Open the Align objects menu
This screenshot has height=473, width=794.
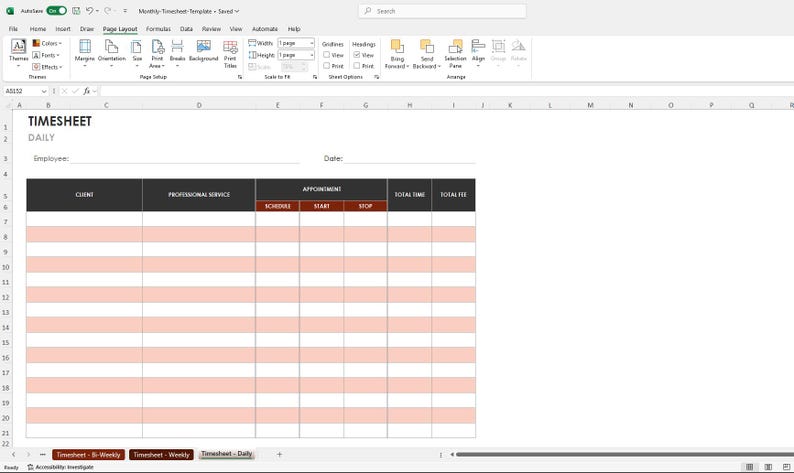(478, 53)
